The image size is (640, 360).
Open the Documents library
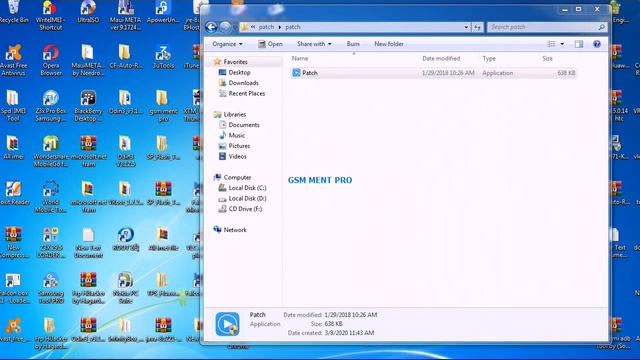(244, 125)
